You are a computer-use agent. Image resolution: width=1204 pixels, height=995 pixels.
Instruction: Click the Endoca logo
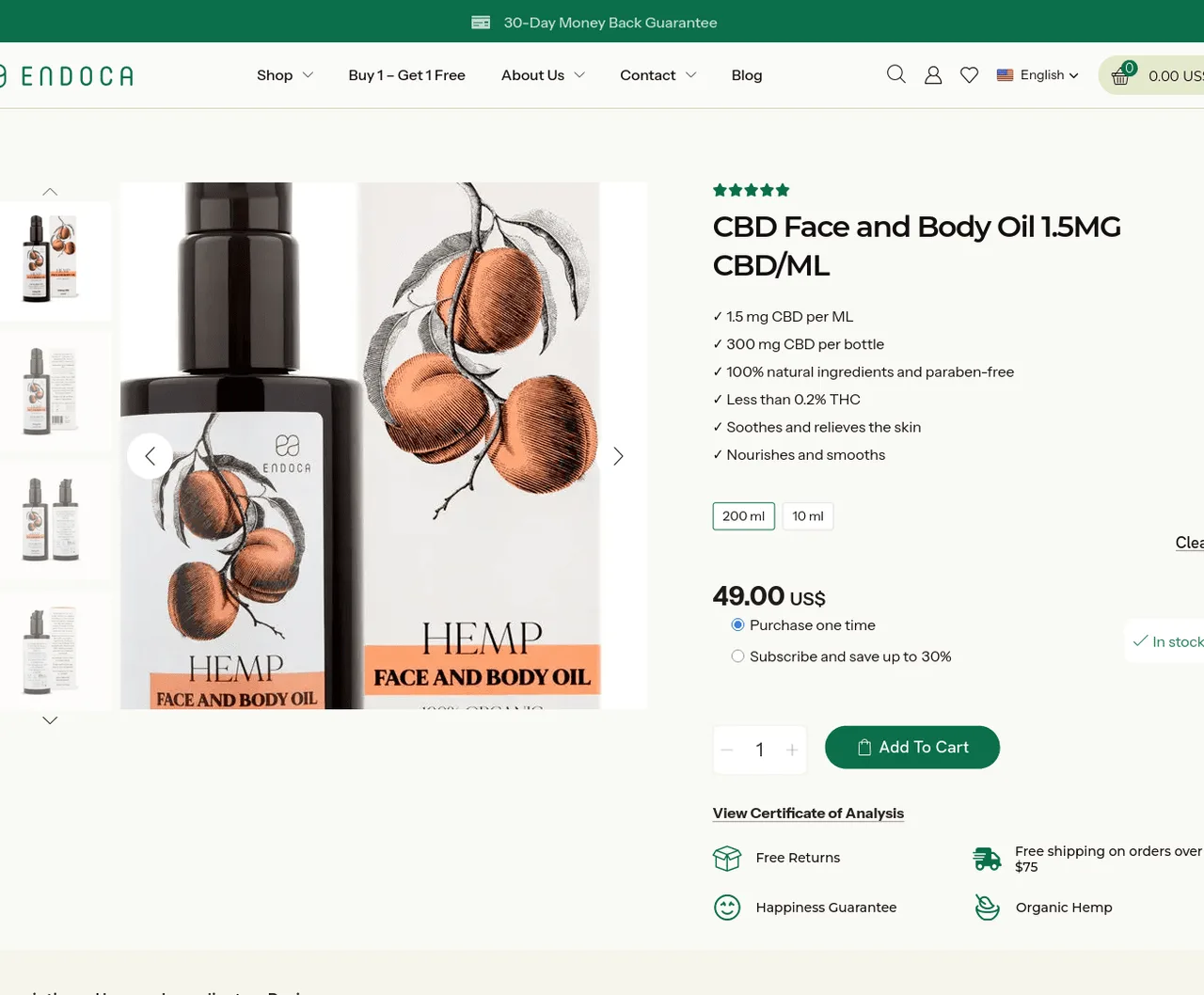[x=67, y=75]
